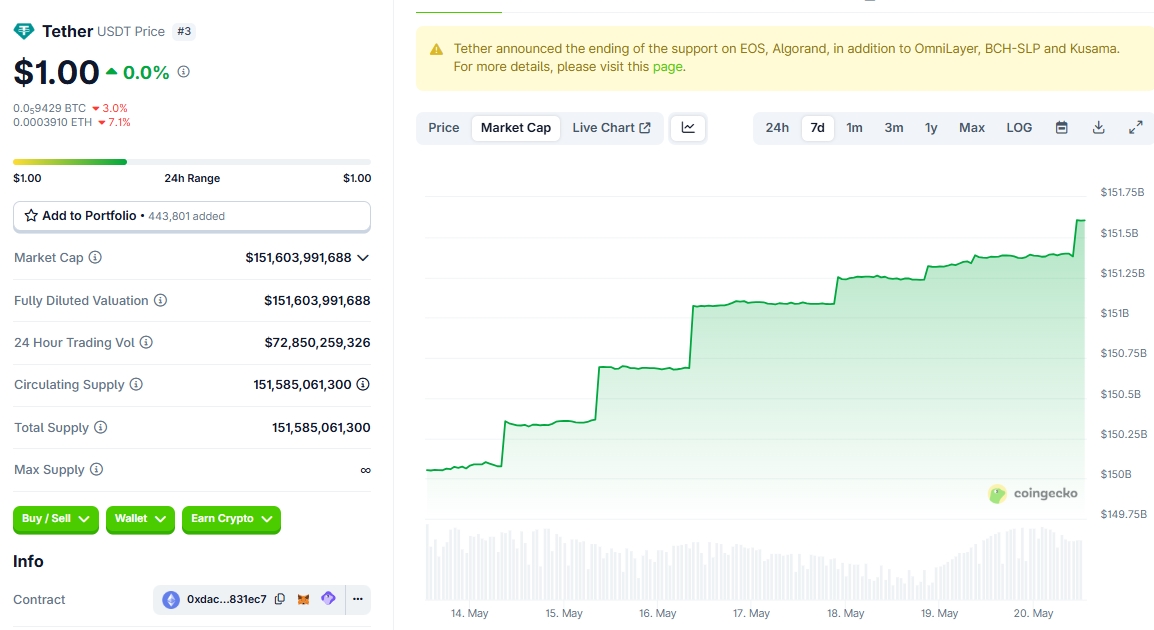The image size is (1154, 630).
Task: Show 24 Hour Trading Vol info icon
Action: click(x=146, y=342)
